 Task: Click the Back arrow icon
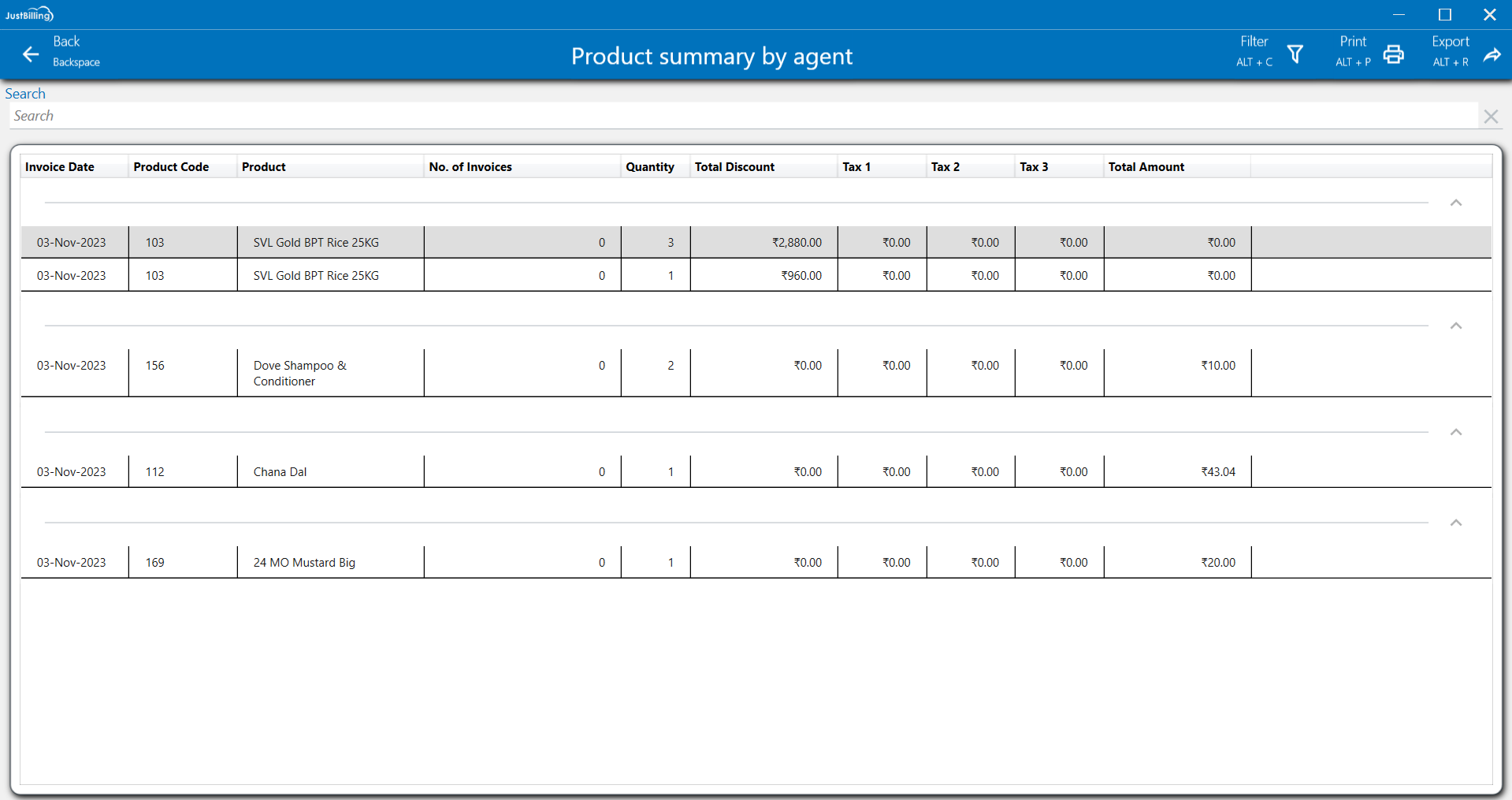[x=31, y=54]
